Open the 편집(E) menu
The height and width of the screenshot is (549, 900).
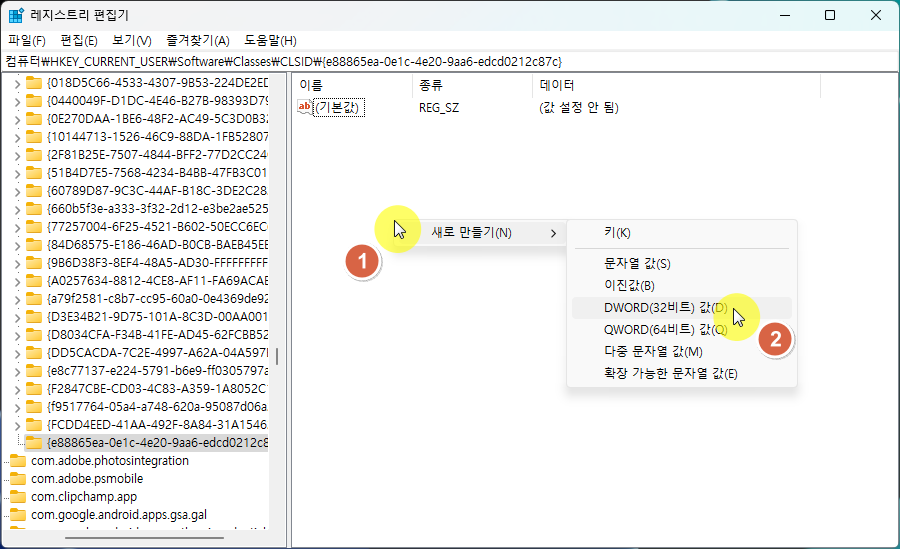(79, 41)
